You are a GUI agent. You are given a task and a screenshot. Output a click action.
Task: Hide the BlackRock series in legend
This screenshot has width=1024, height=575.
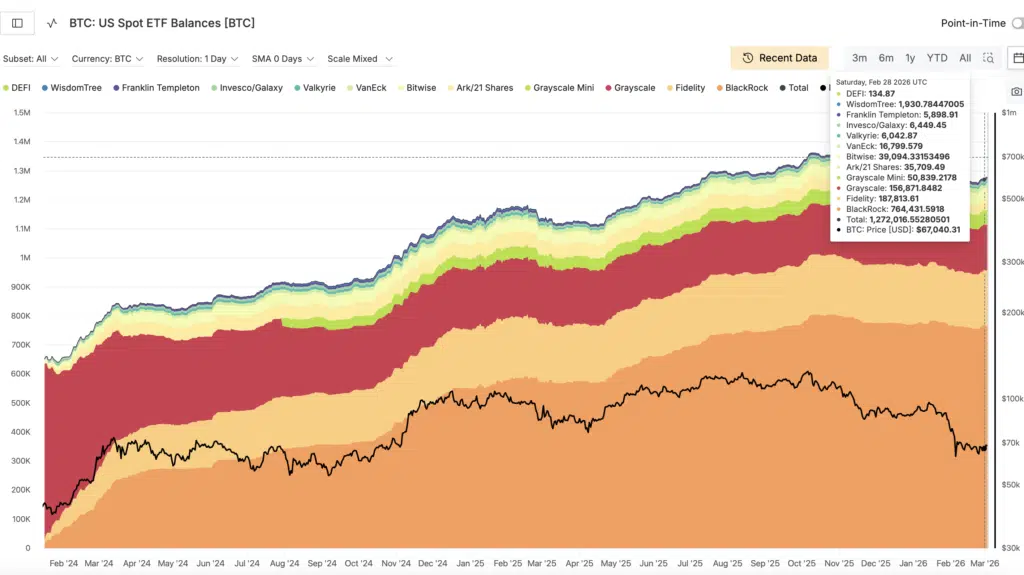[746, 88]
